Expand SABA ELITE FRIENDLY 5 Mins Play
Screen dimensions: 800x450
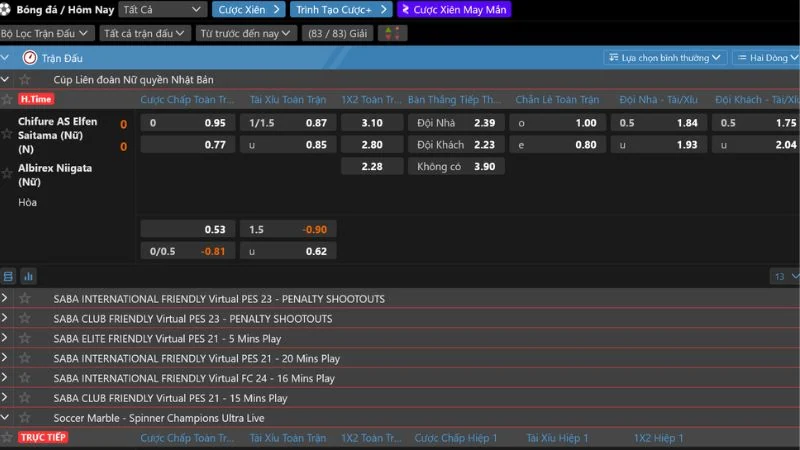(5, 338)
